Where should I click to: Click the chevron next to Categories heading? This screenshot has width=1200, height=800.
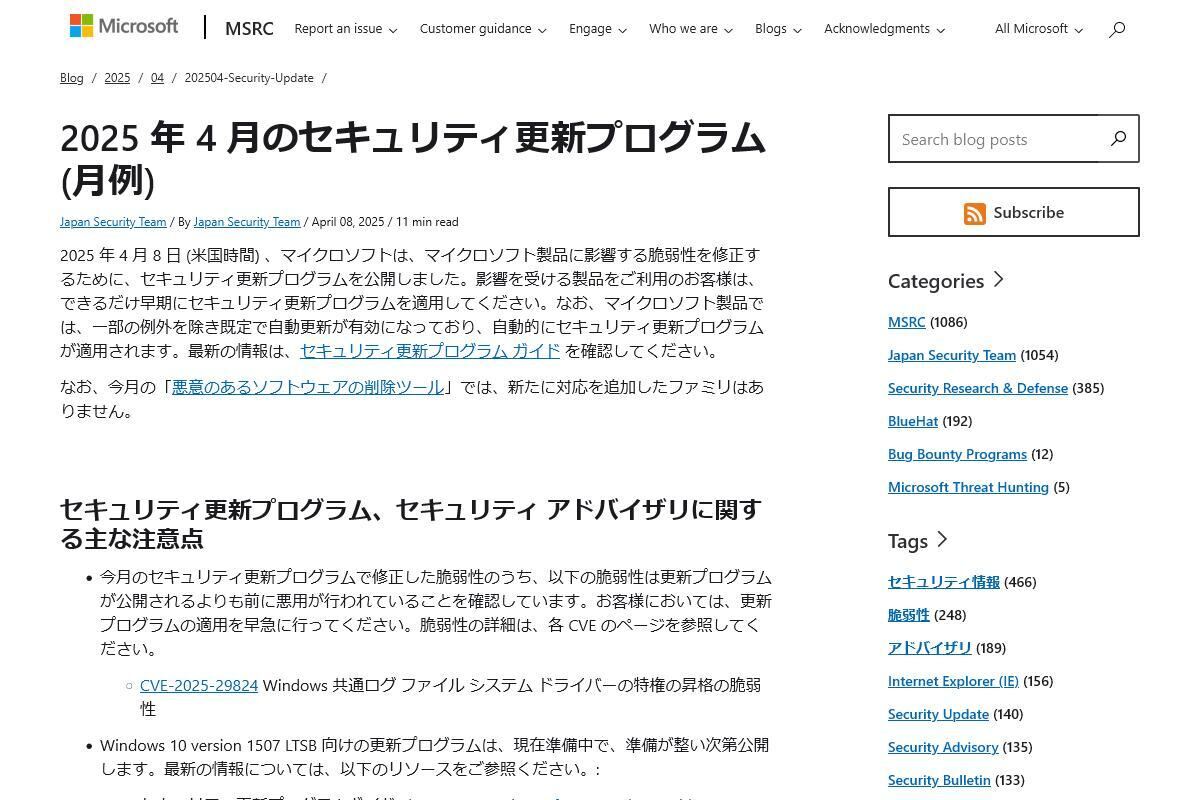pos(998,280)
